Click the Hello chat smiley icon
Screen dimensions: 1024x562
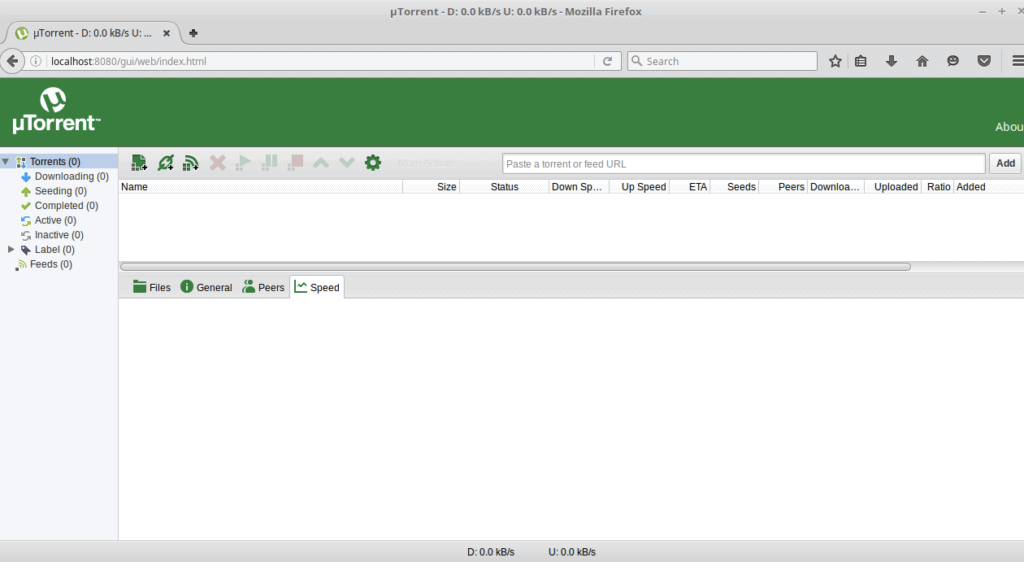[x=953, y=61]
